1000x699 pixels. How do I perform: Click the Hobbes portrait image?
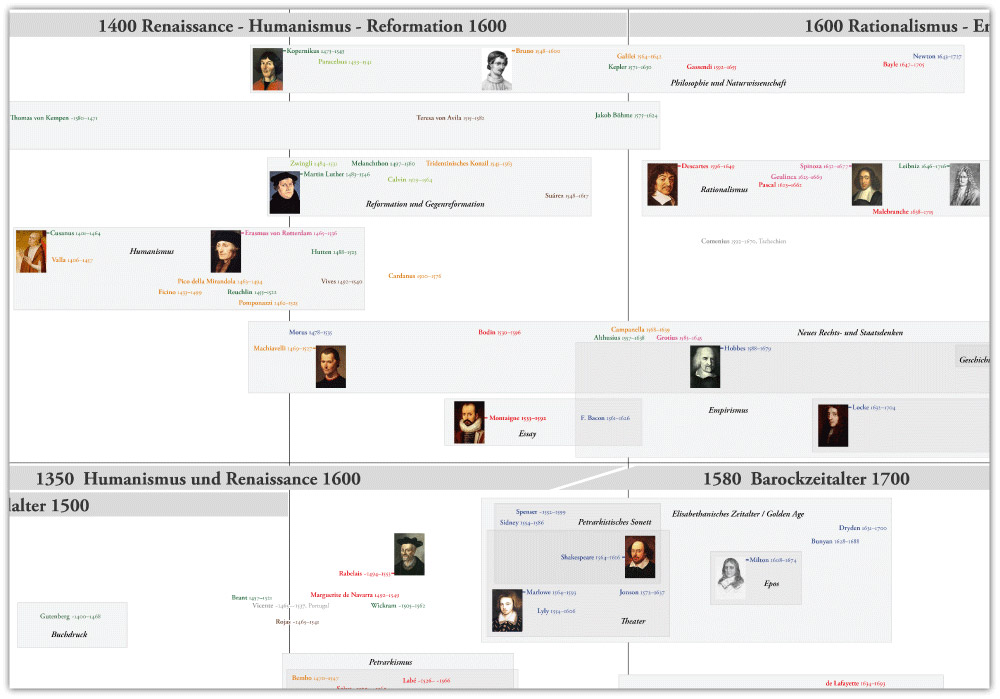705,367
